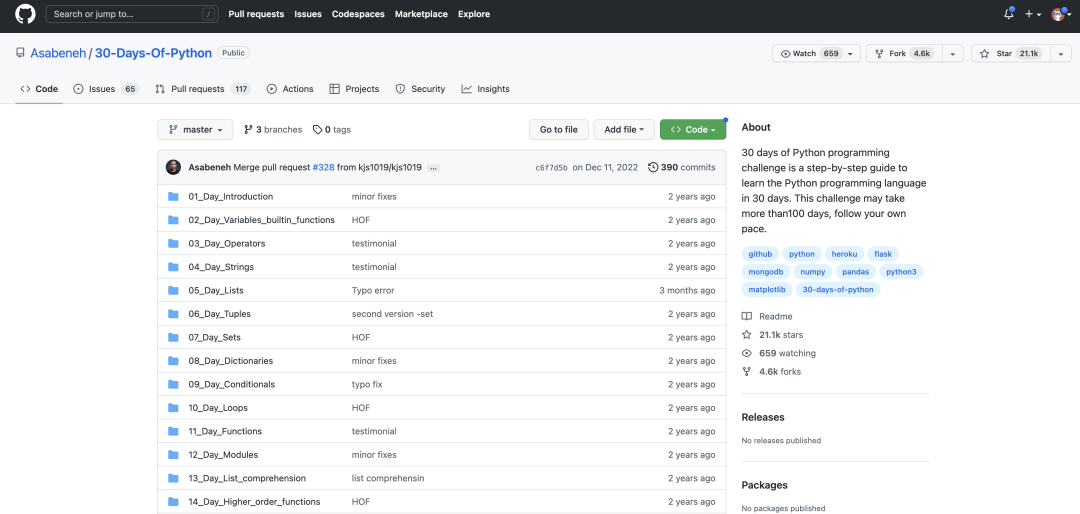The width and height of the screenshot is (1080, 514).
Task: Expand commit message ellipsis
Action: pos(433,168)
